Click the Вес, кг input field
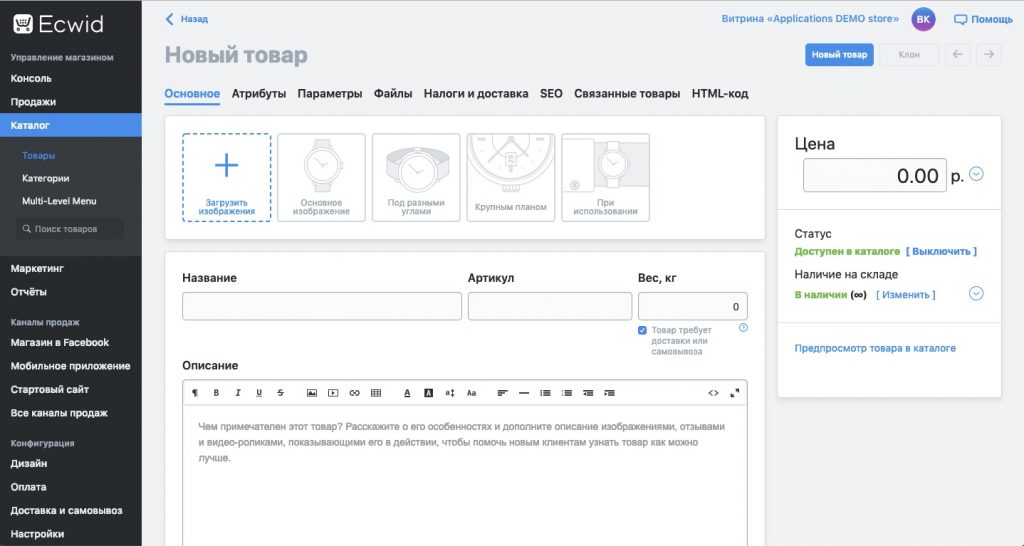This screenshot has width=1024, height=546. click(x=693, y=306)
